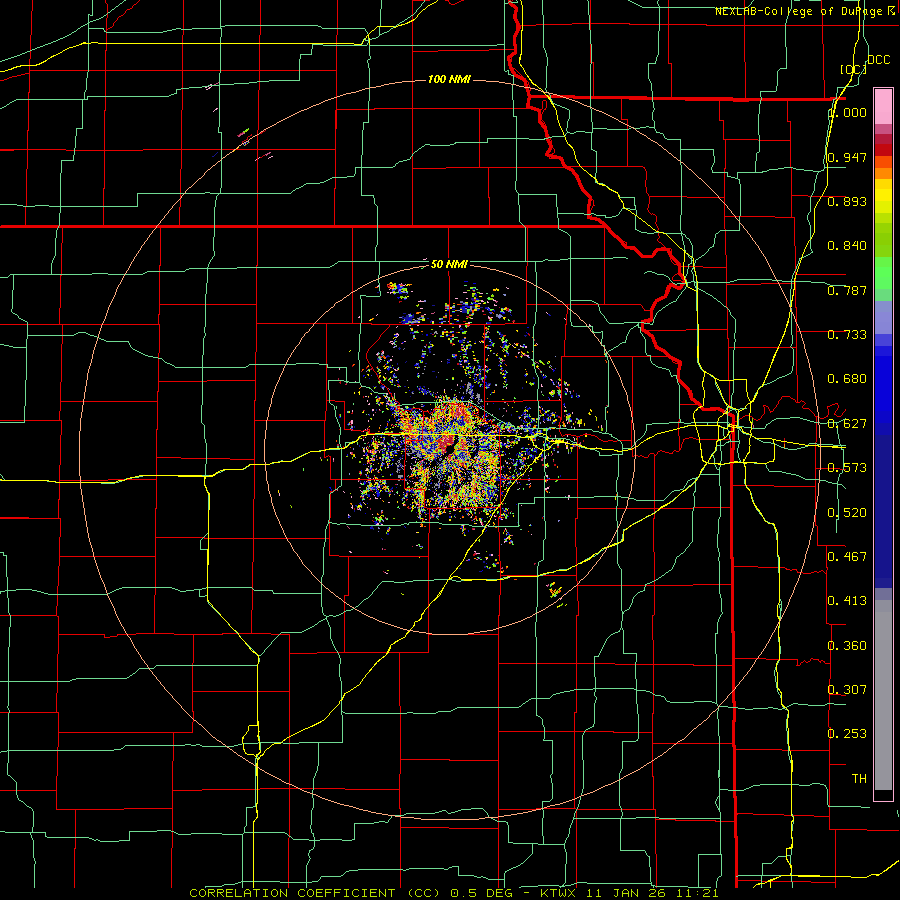Pick the red segment of the color bar
The width and height of the screenshot is (900, 900).
pos(883,150)
